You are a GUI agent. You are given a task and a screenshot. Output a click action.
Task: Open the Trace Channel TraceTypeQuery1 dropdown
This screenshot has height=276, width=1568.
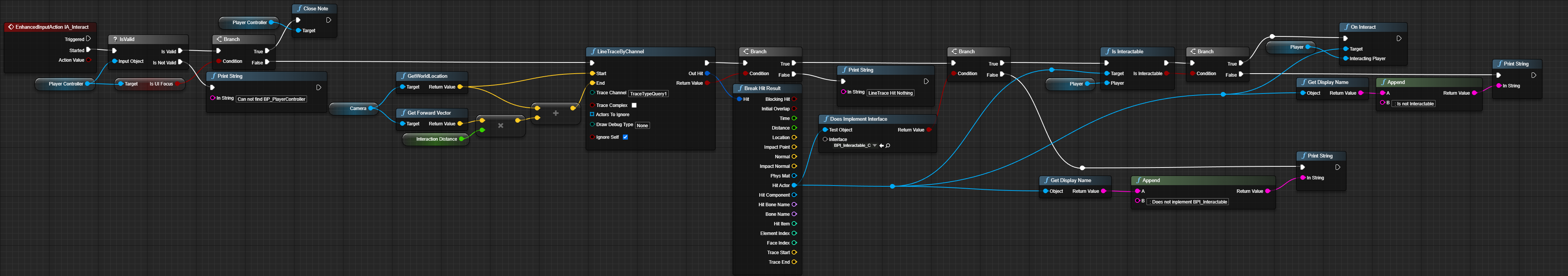point(648,94)
